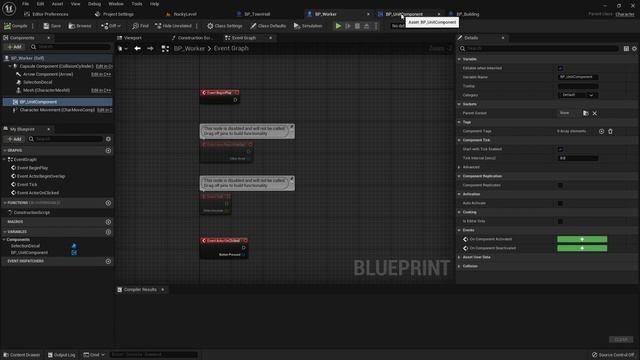Play the level with green Play button
The width and height of the screenshot is (640, 360).
point(338,26)
